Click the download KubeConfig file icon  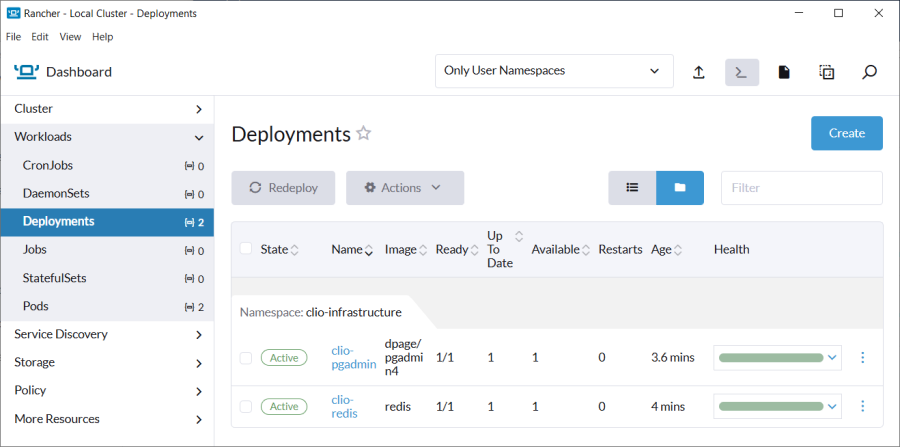click(x=784, y=72)
